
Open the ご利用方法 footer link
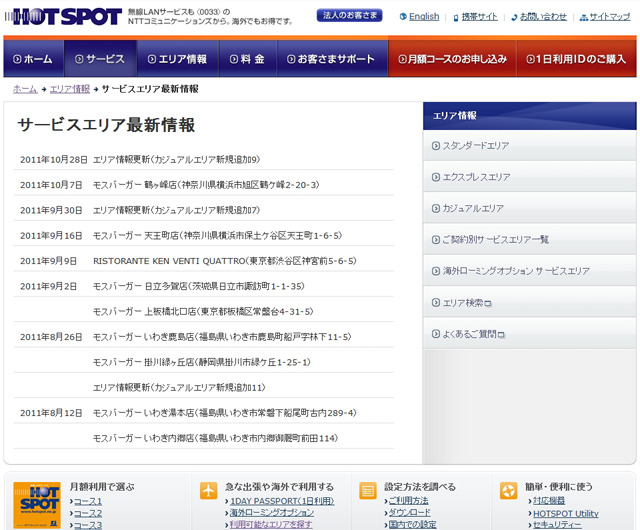408,501
